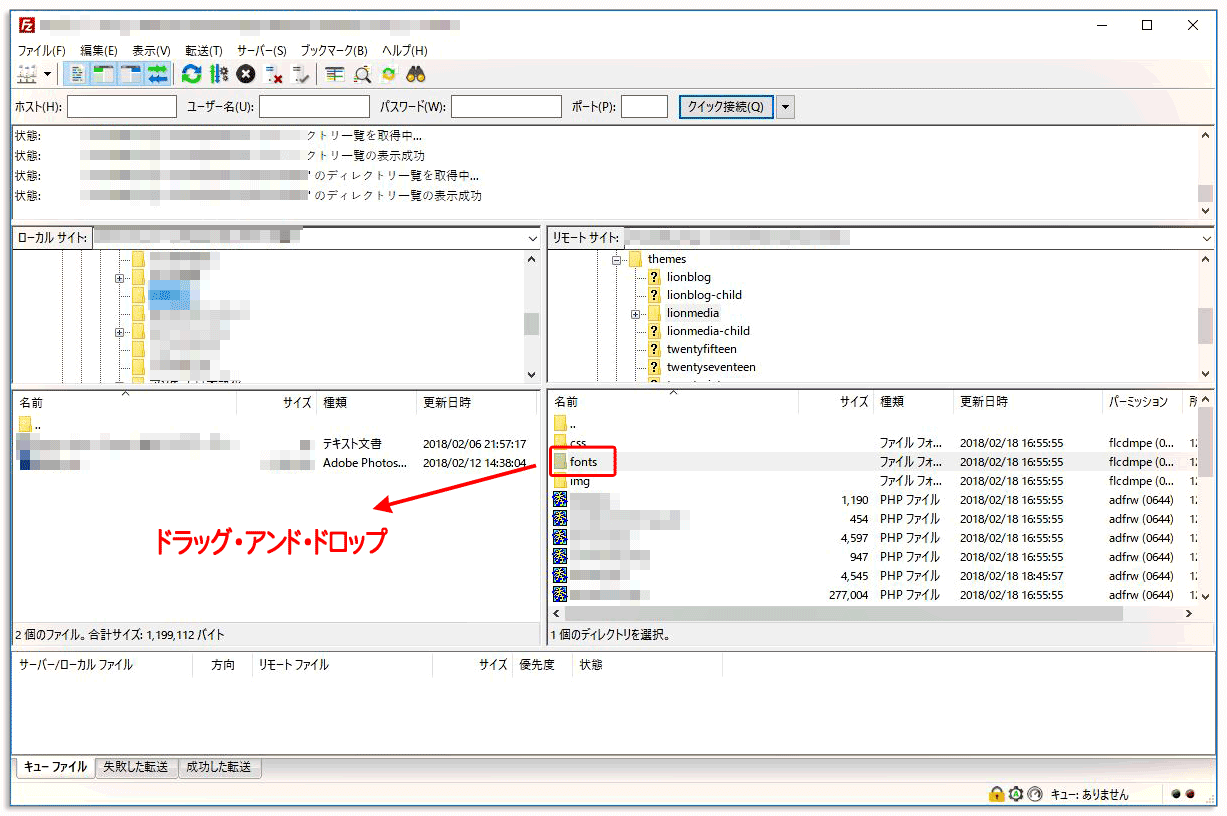The width and height of the screenshot is (1227, 816).
Task: Select the fonts folder in the remote pane
Action: pos(584,461)
